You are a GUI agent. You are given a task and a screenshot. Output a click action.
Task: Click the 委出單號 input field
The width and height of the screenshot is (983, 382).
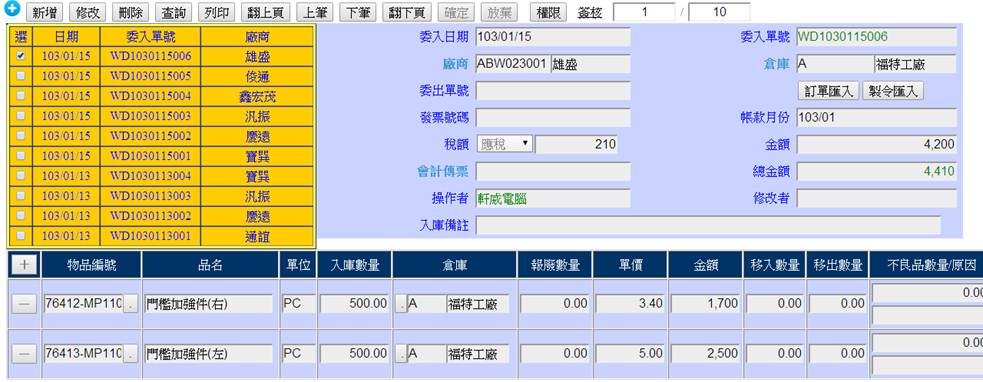coord(553,91)
